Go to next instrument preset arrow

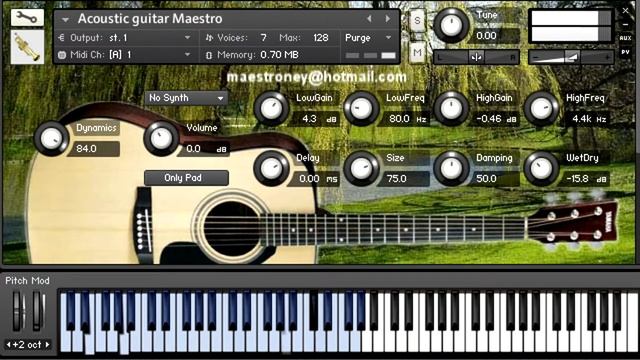pos(388,19)
